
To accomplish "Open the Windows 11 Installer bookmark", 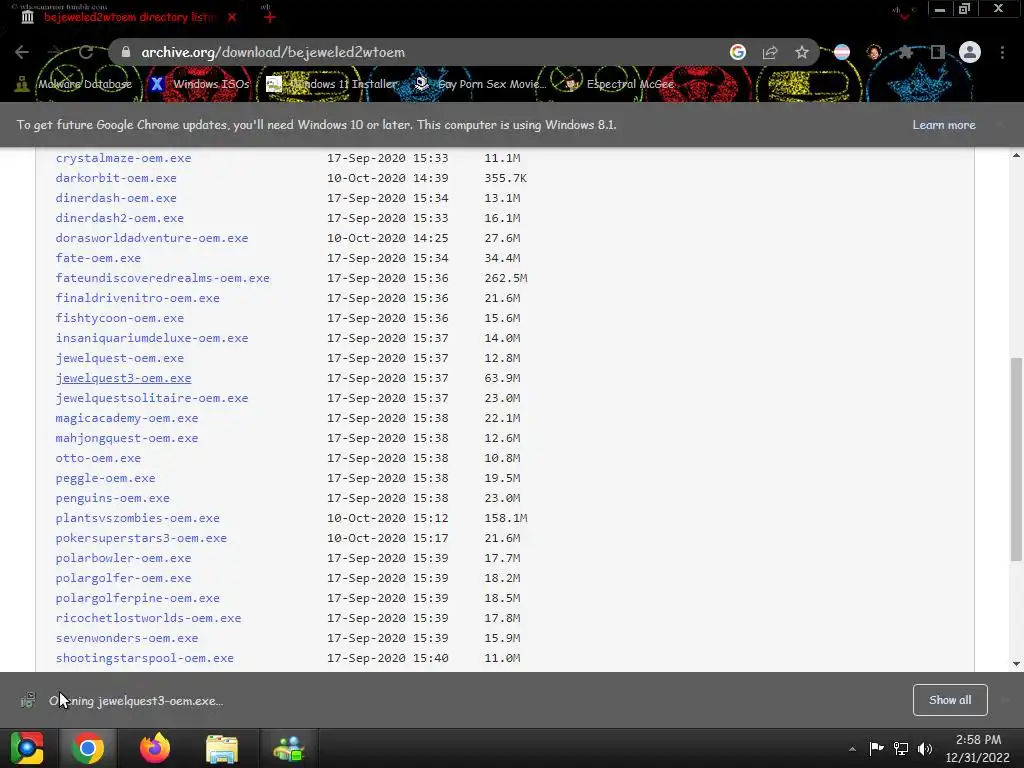I will 332,84.
